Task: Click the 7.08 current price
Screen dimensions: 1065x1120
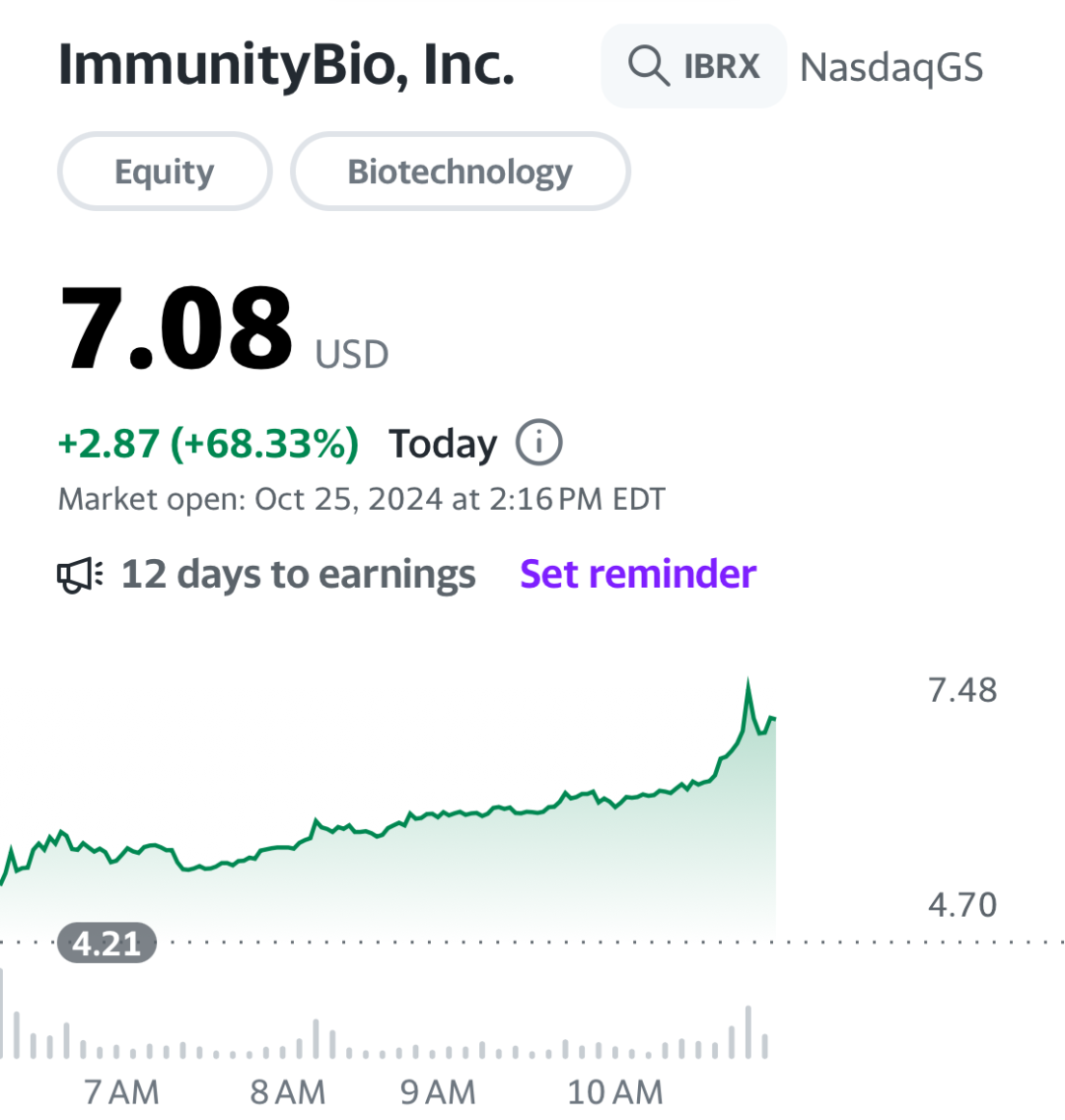Action: click(177, 328)
